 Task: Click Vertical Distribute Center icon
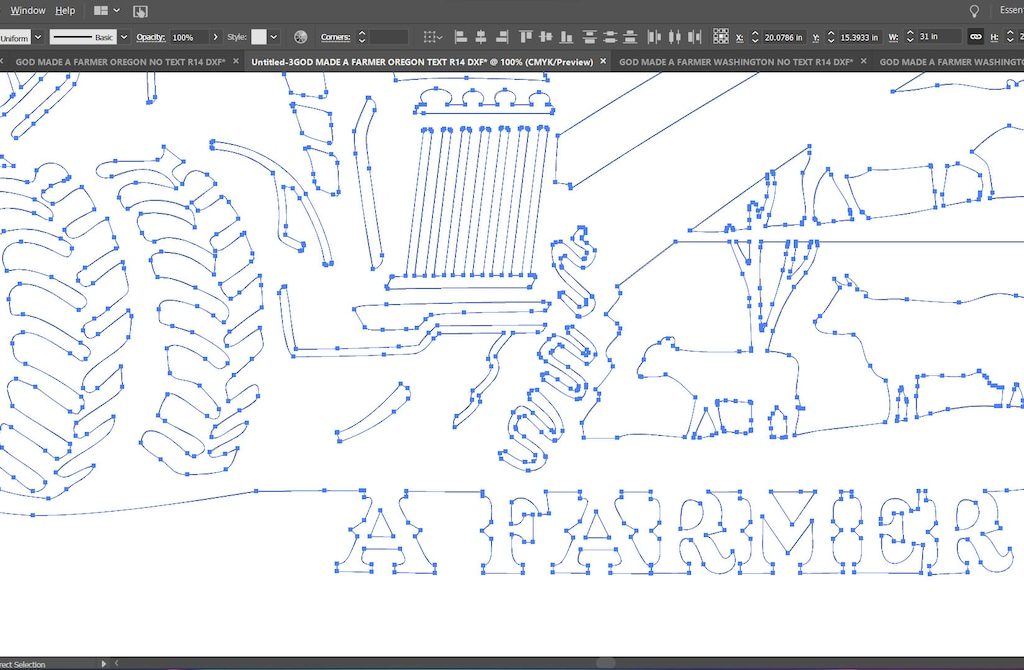(x=610, y=37)
